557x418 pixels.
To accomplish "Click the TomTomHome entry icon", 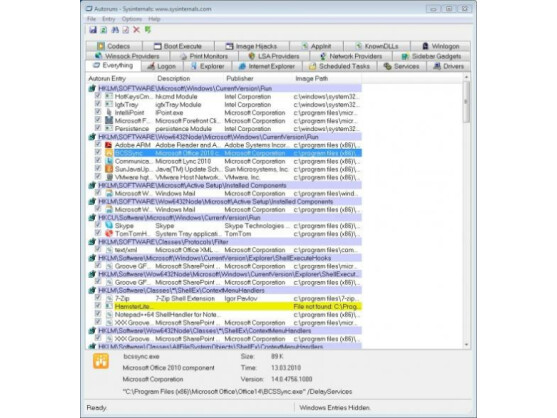I will [x=109, y=234].
